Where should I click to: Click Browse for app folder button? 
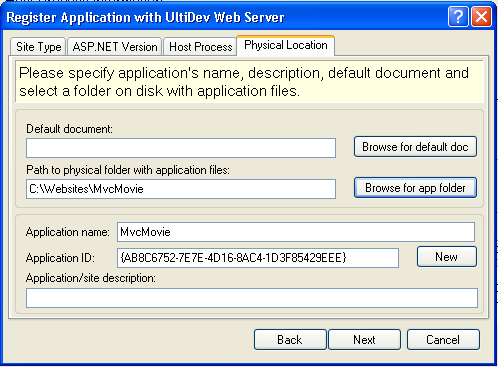pyautogui.click(x=415, y=188)
